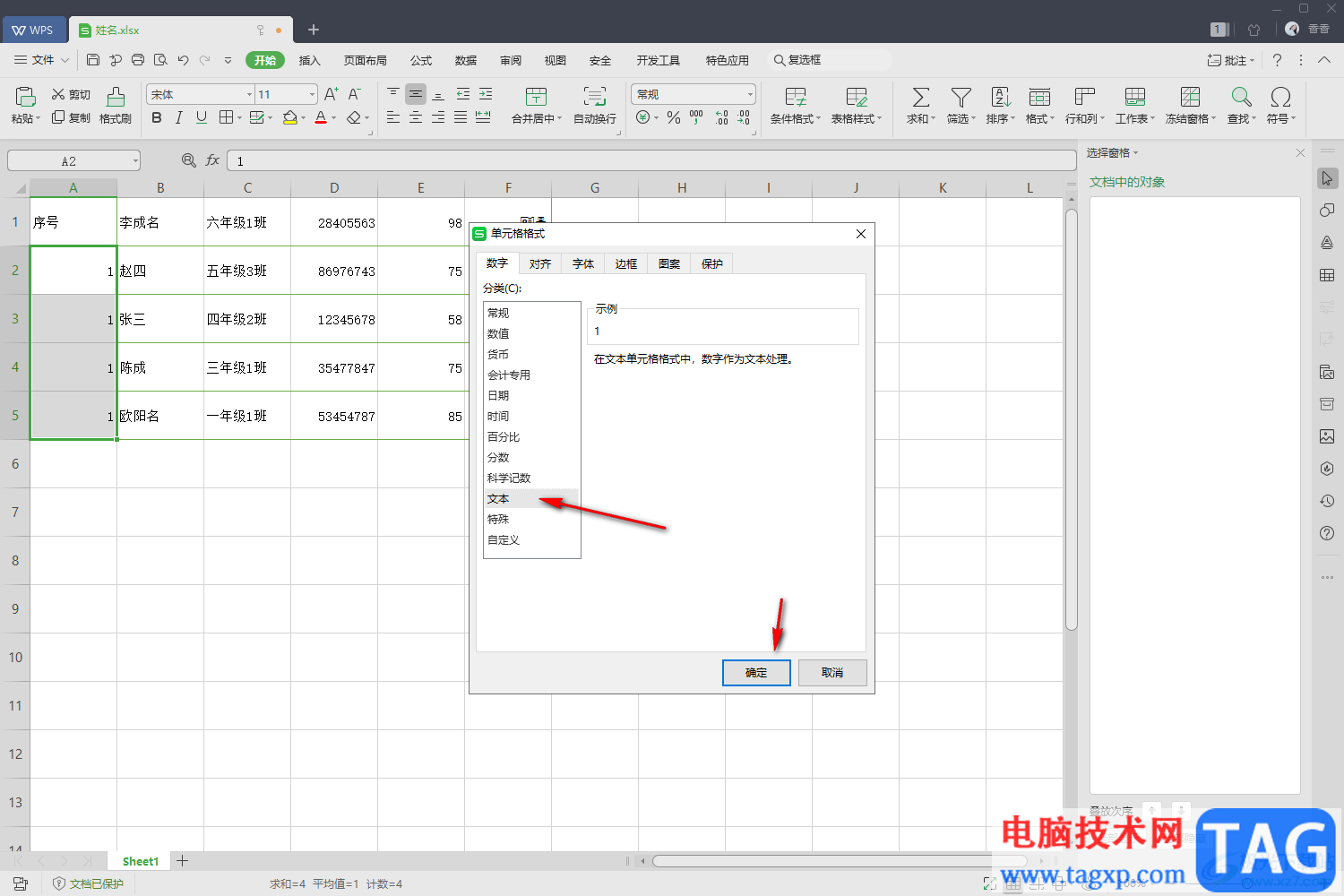Switch to the 保护 tab in dialog
The height and width of the screenshot is (896, 1344).
click(712, 263)
